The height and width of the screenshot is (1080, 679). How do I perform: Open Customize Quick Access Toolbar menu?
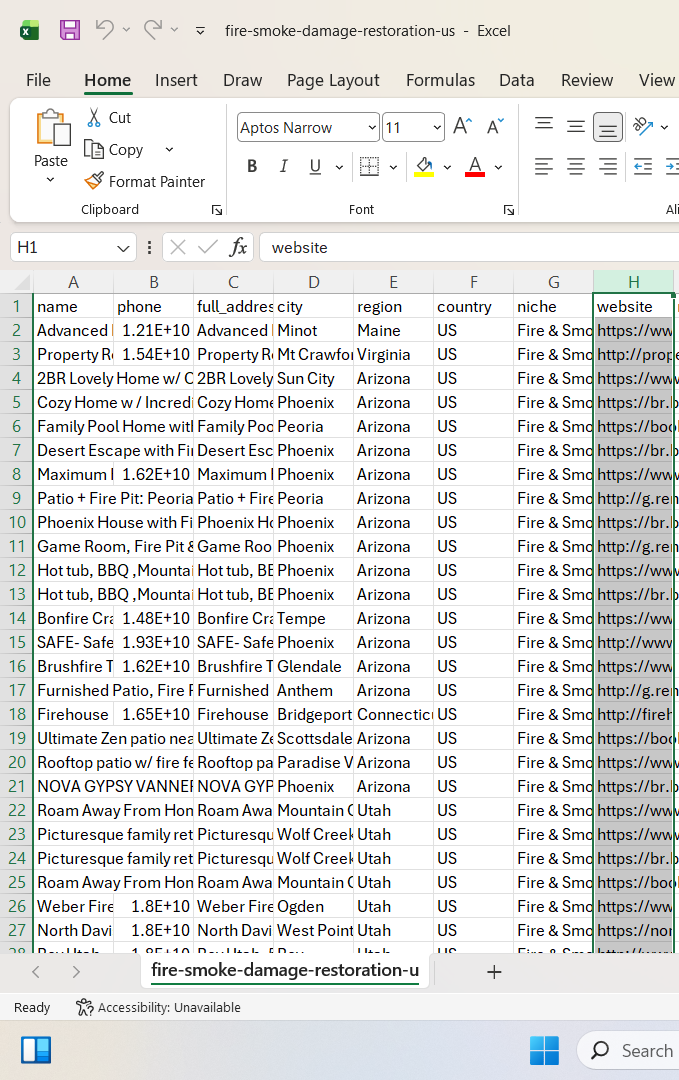(x=200, y=30)
